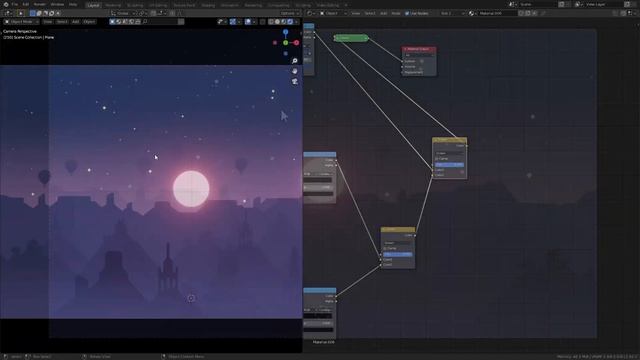The height and width of the screenshot is (360, 640).
Task: Open the viewport Select menu
Action: (x=62, y=22)
